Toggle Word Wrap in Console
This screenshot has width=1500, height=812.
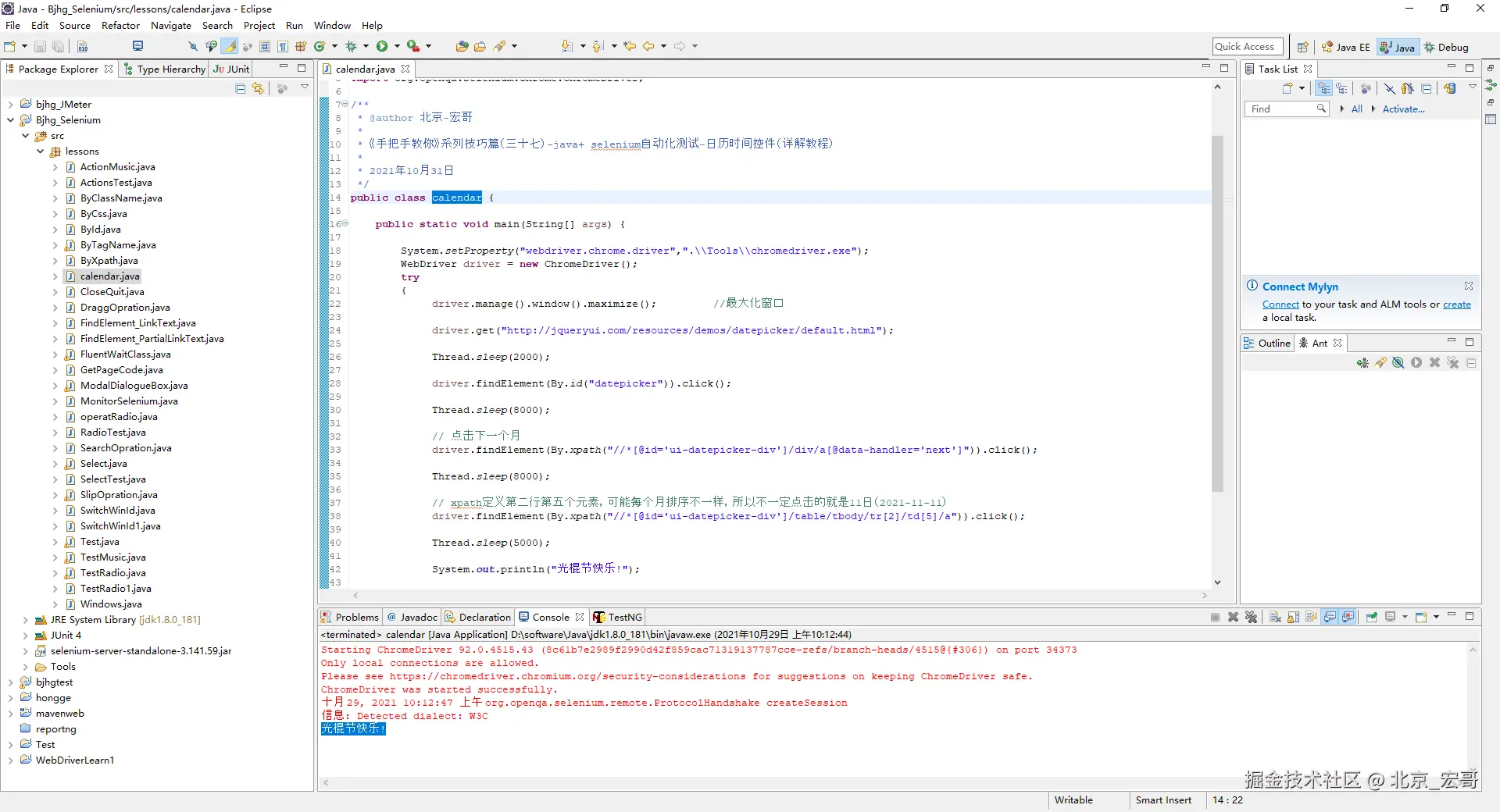pos(1311,618)
